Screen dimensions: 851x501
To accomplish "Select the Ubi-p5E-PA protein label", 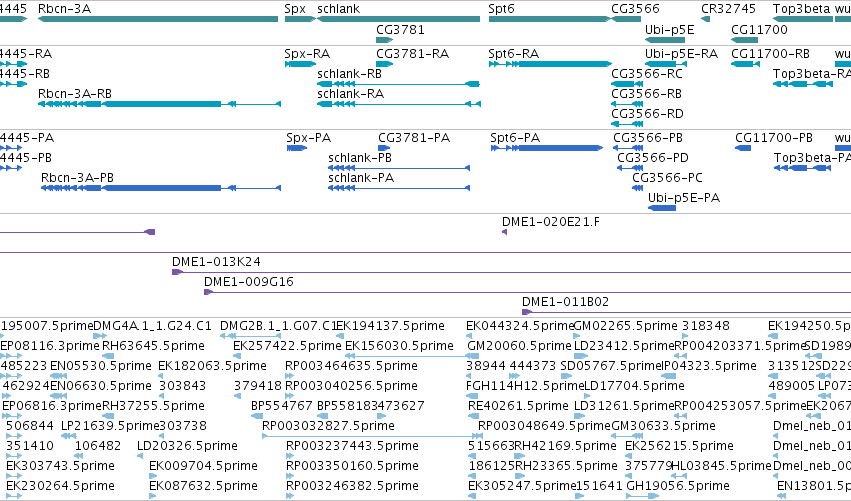I will [x=684, y=198].
